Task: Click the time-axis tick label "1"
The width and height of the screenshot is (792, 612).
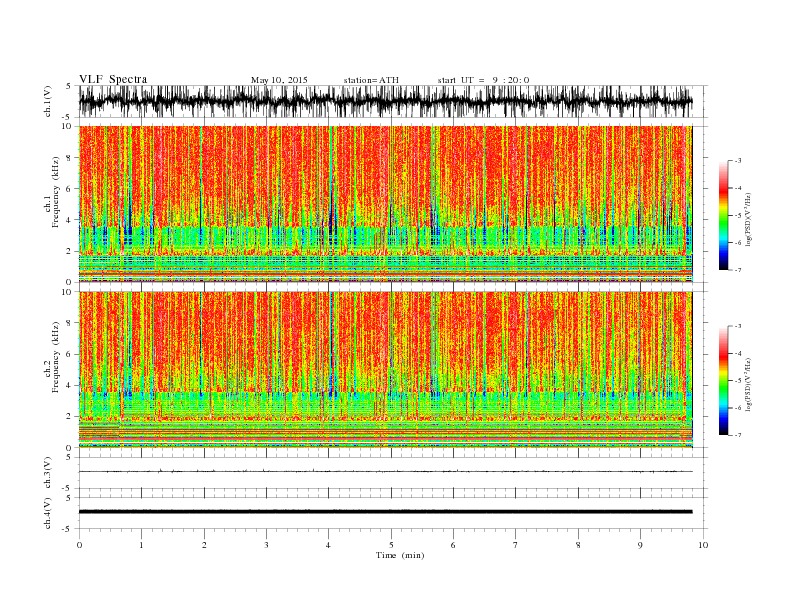Action: pyautogui.click(x=141, y=545)
